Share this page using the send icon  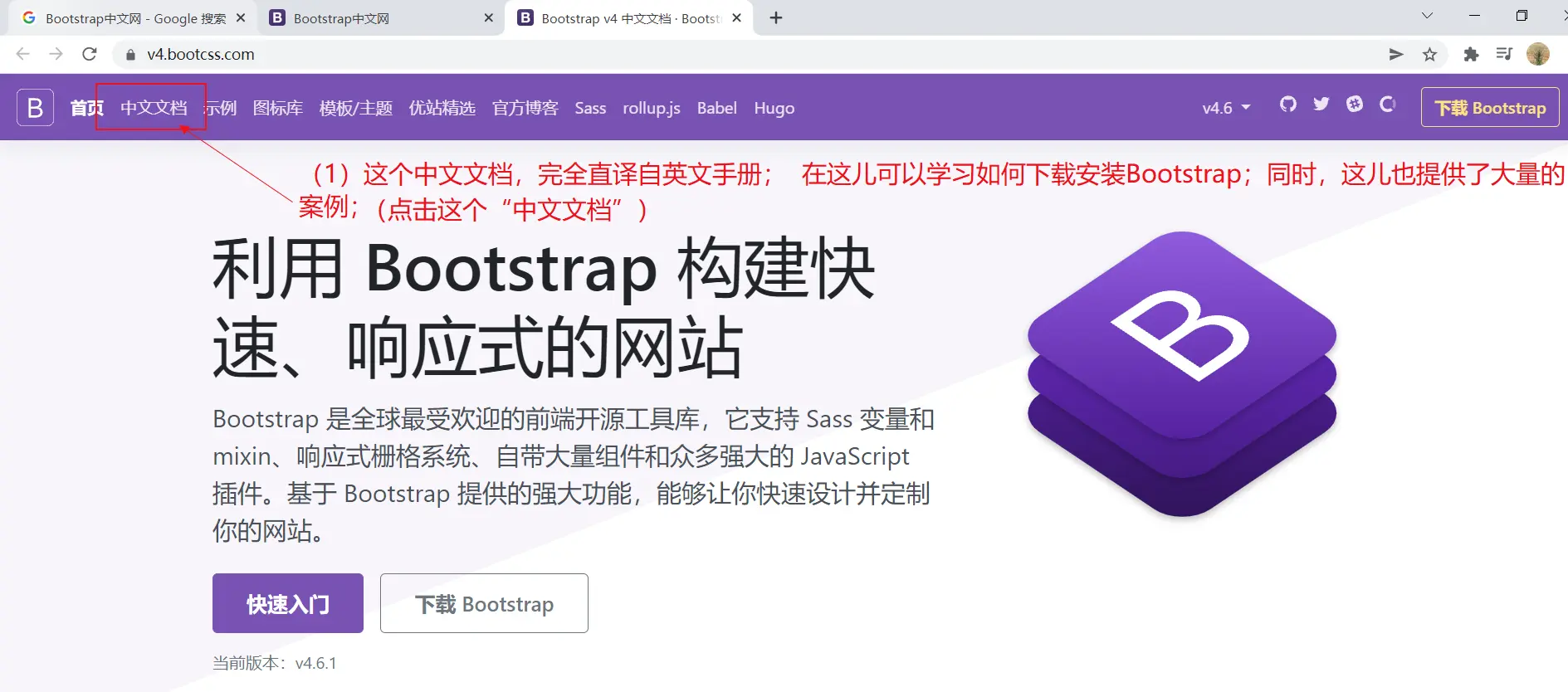[x=1396, y=54]
